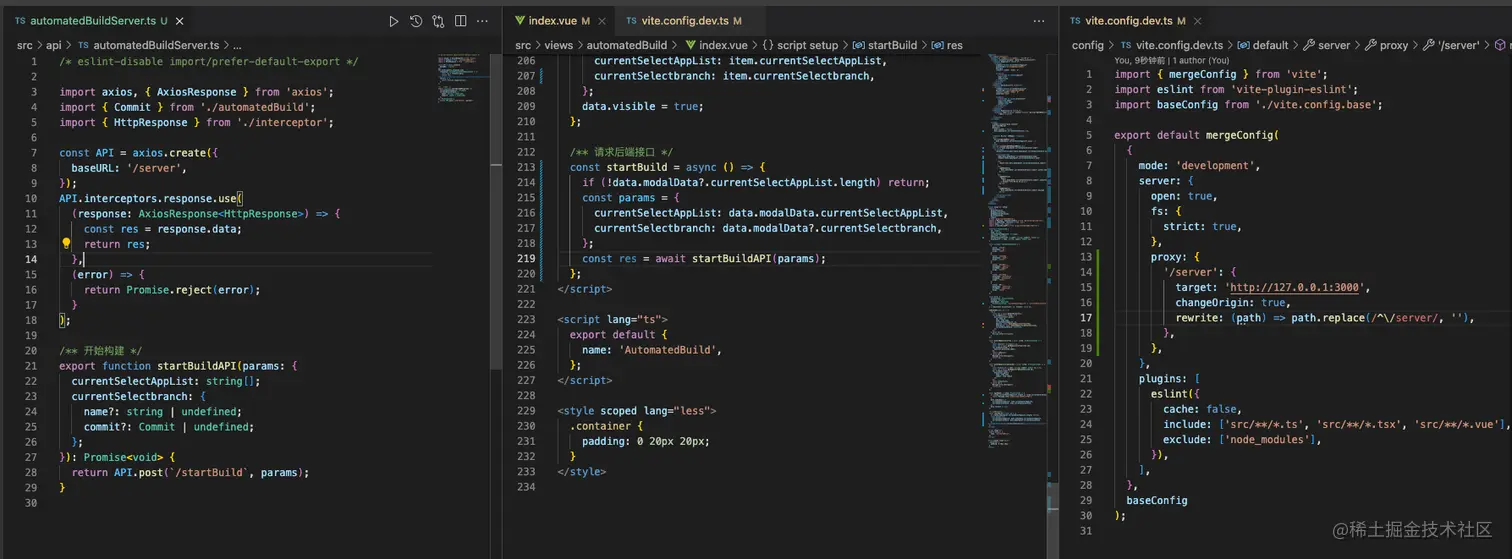Open the res breadcrumb symbol
Viewport: 1512px width, 559px height.
click(x=947, y=45)
